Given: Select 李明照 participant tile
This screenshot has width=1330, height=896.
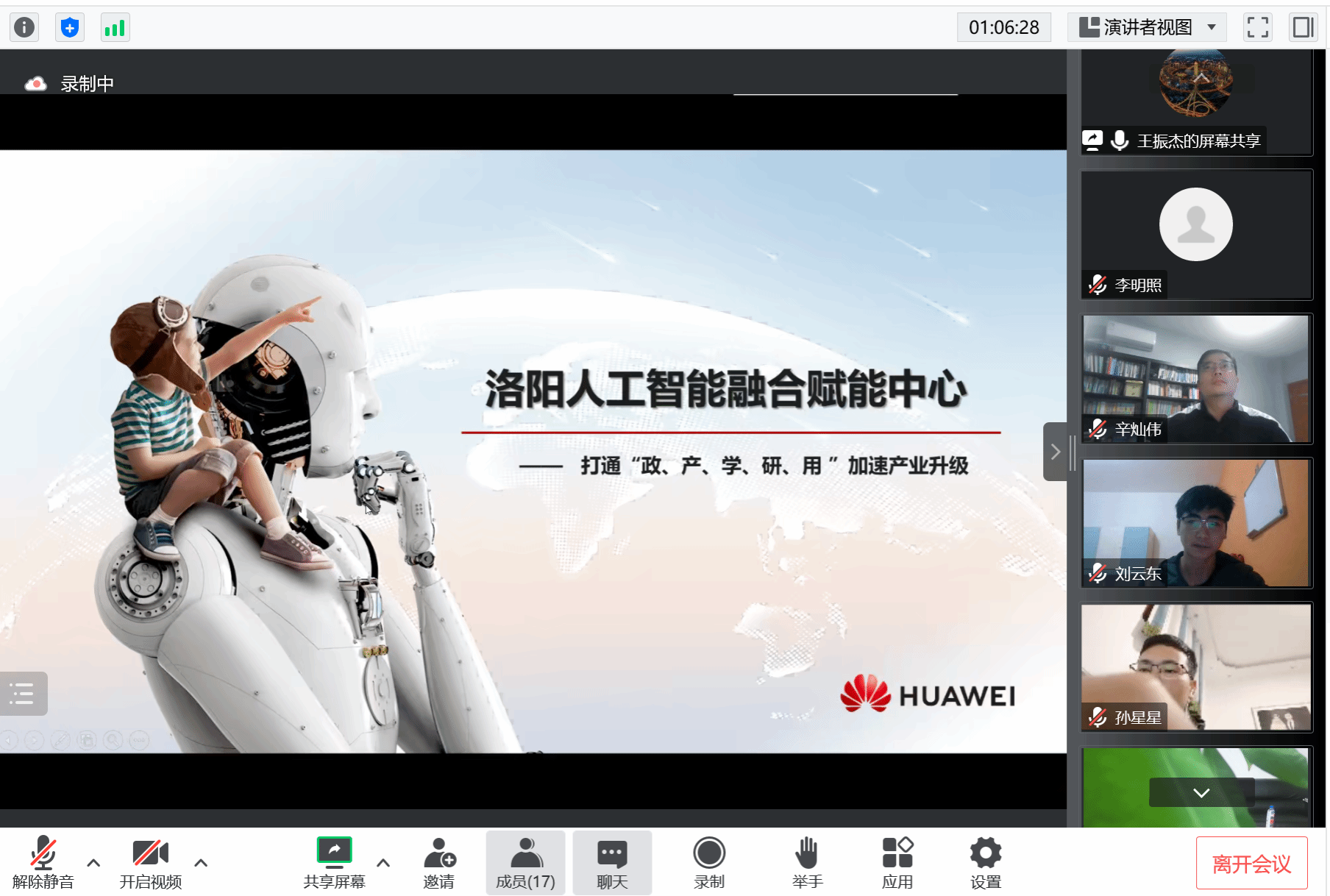Looking at the screenshot, I should pyautogui.click(x=1197, y=235).
